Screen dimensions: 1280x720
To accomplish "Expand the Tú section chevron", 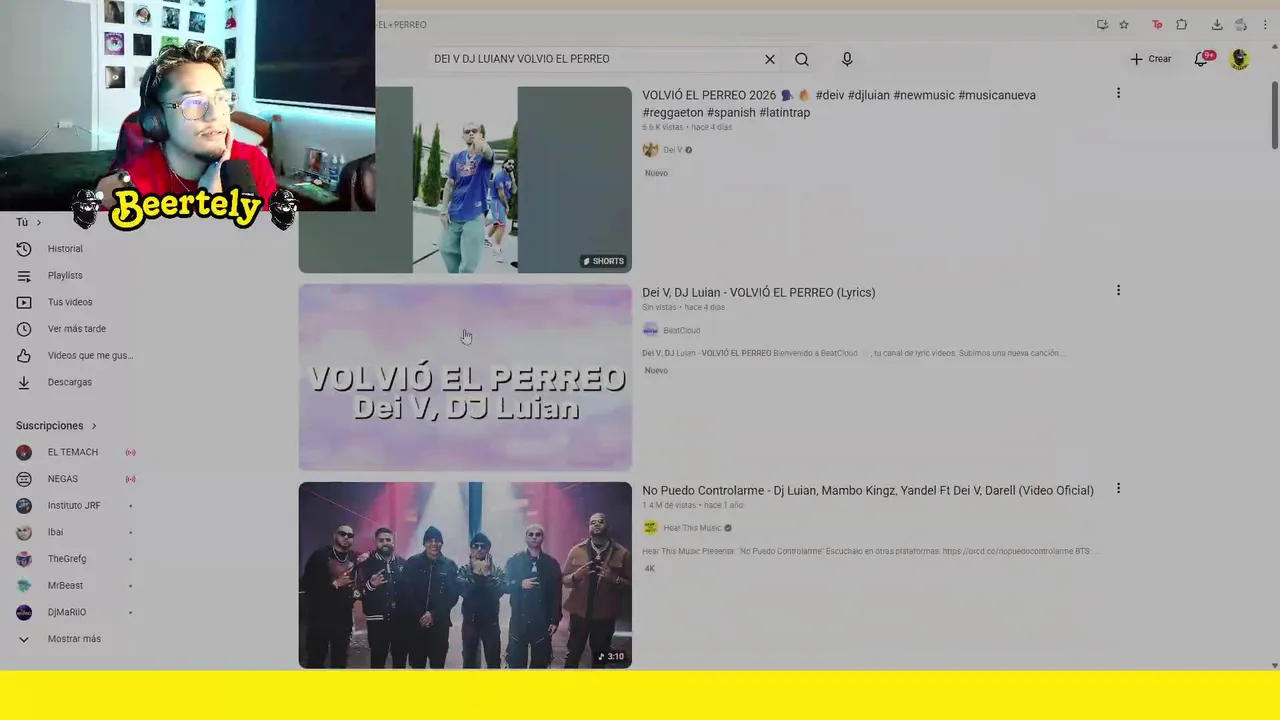I will pos(39,222).
